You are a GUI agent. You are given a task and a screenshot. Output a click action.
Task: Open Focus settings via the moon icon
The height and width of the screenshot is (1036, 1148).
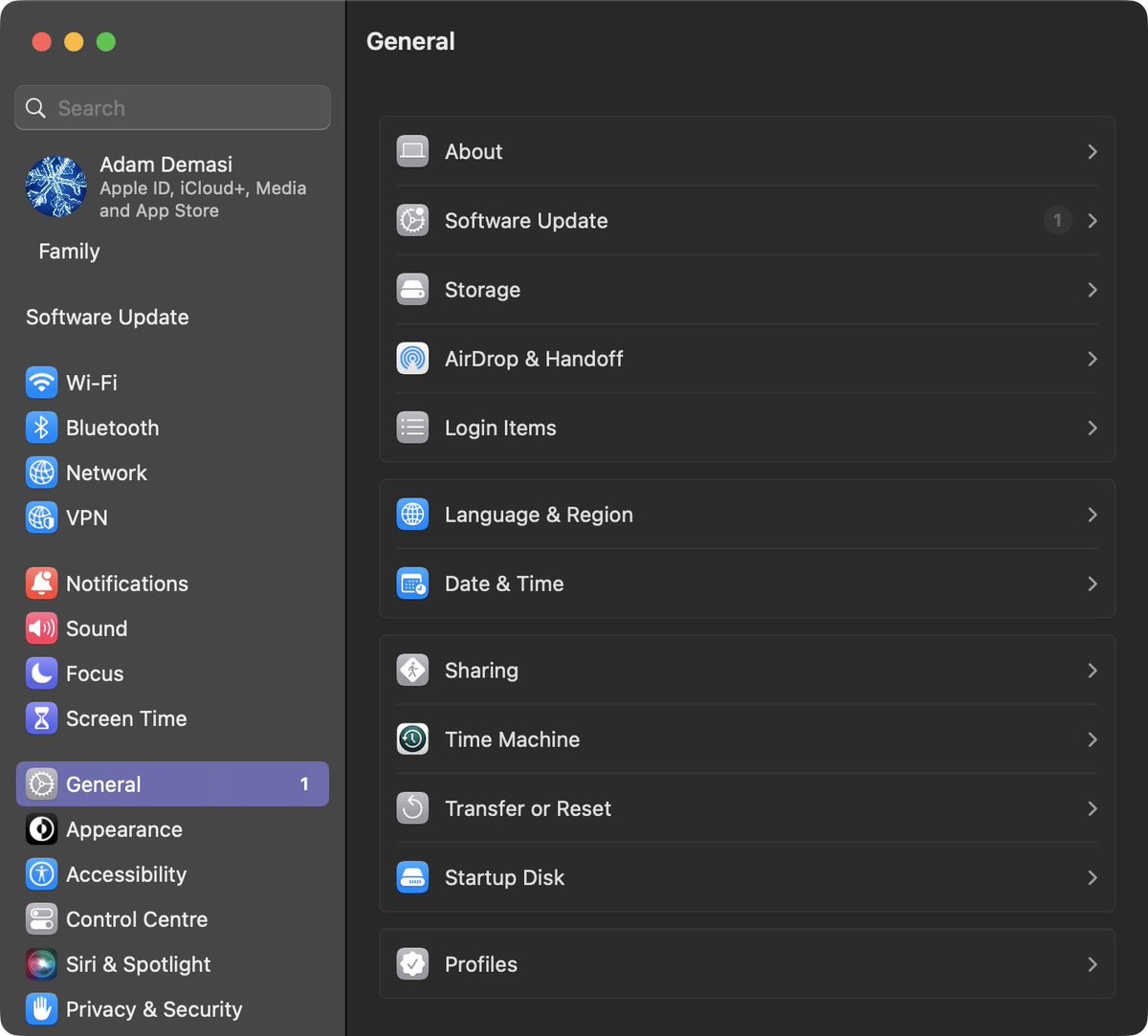[x=41, y=673]
